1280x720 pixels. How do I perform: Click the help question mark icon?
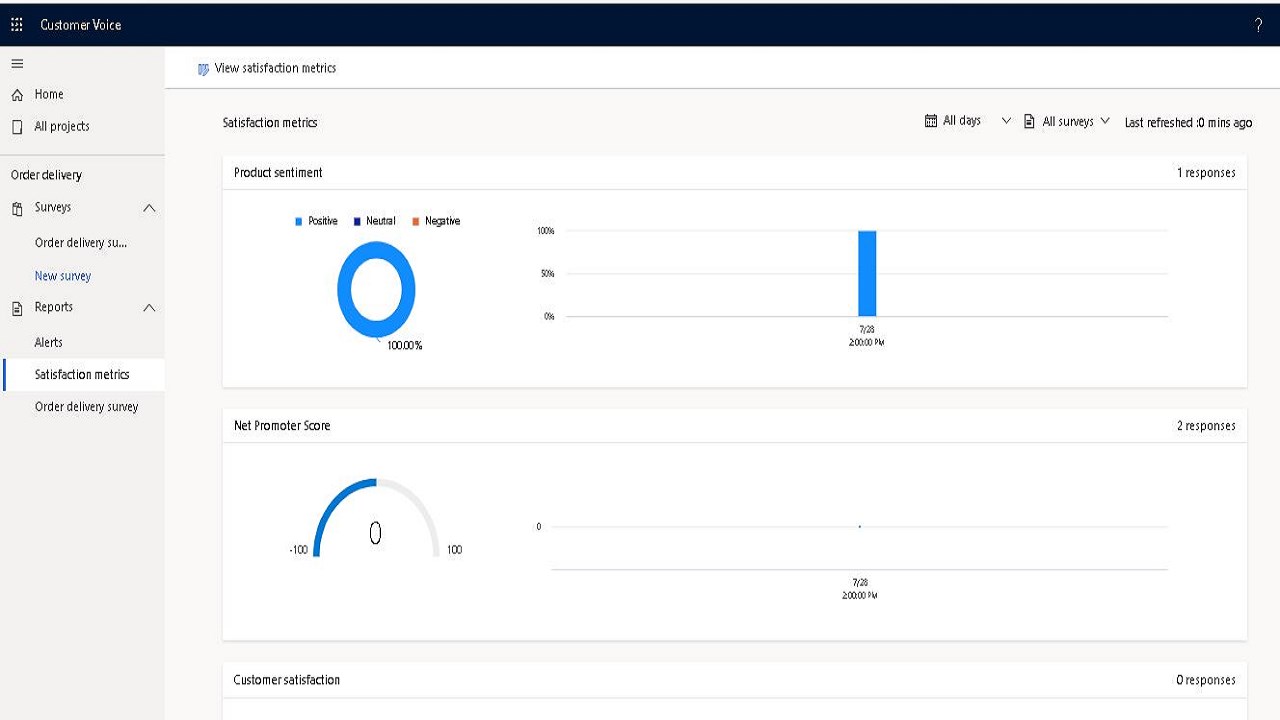tap(1258, 25)
